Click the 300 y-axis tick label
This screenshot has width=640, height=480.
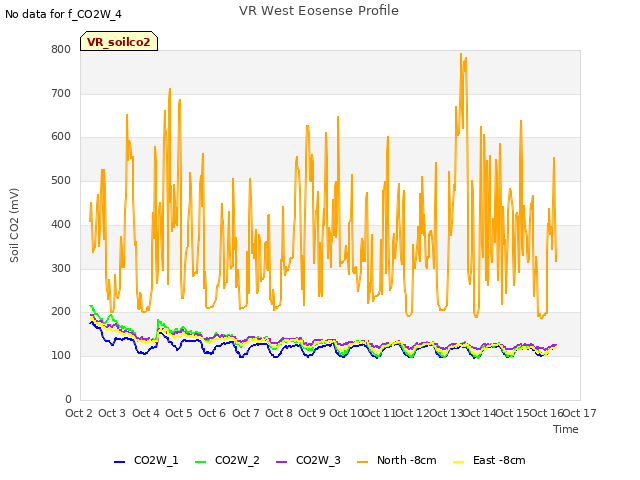tap(61, 269)
